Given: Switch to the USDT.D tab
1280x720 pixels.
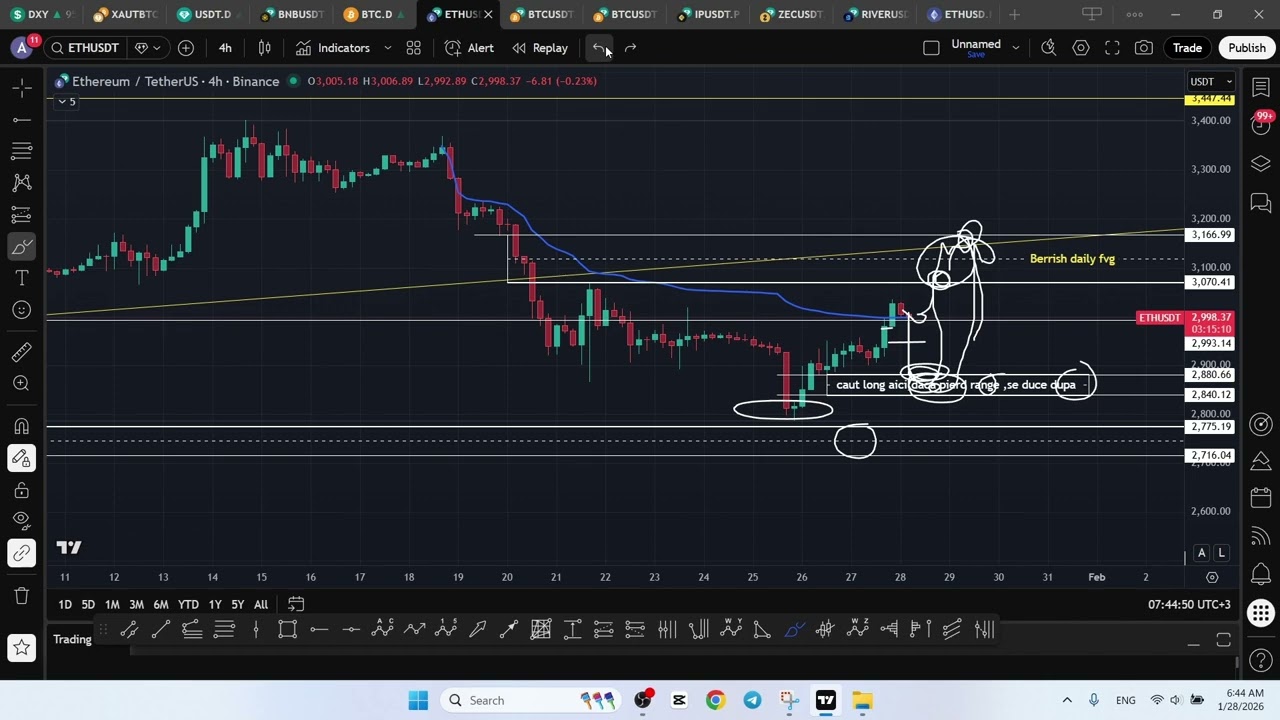Looking at the screenshot, I should click(x=206, y=14).
